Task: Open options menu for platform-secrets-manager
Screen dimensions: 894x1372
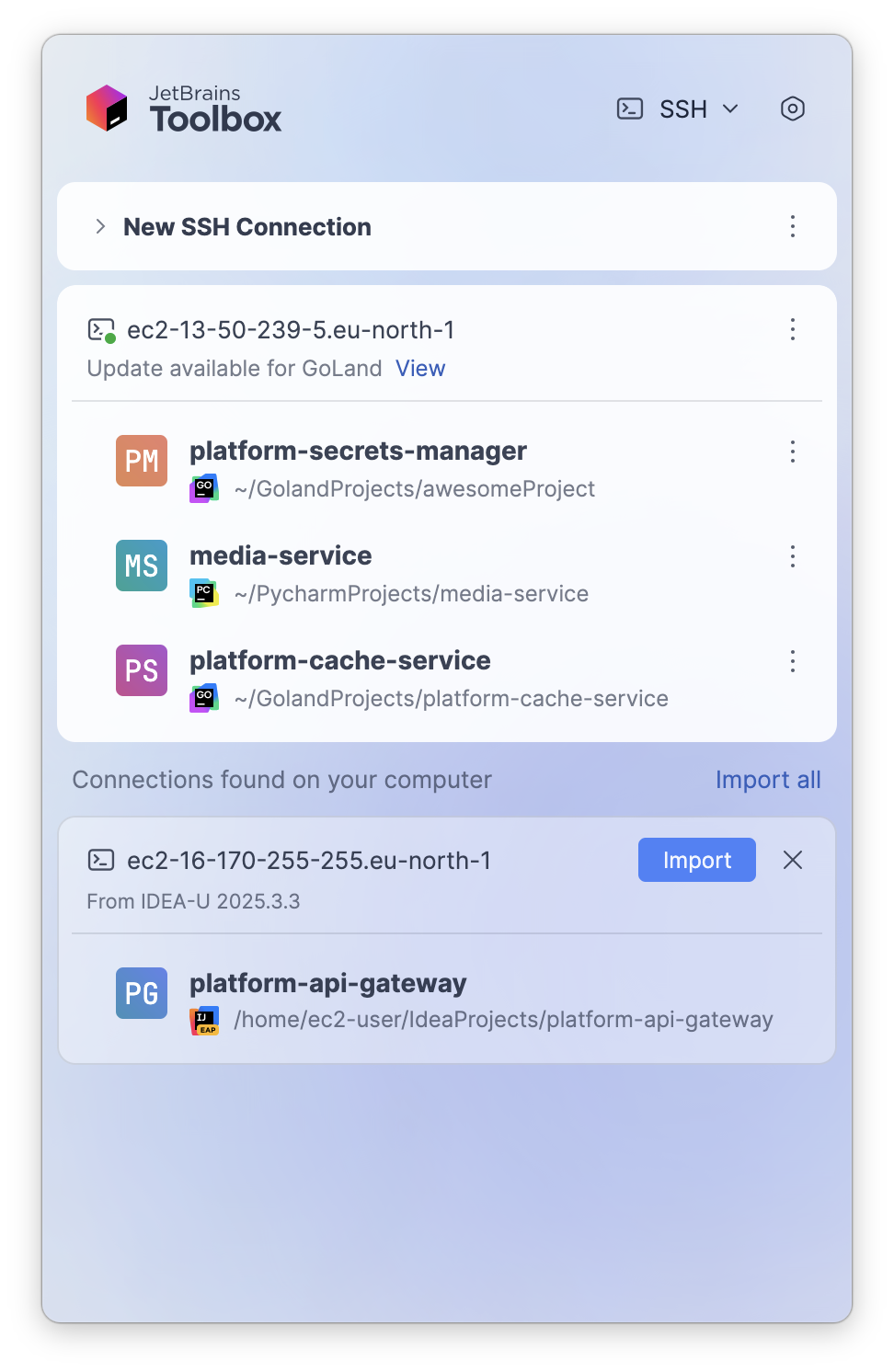Action: coord(792,451)
